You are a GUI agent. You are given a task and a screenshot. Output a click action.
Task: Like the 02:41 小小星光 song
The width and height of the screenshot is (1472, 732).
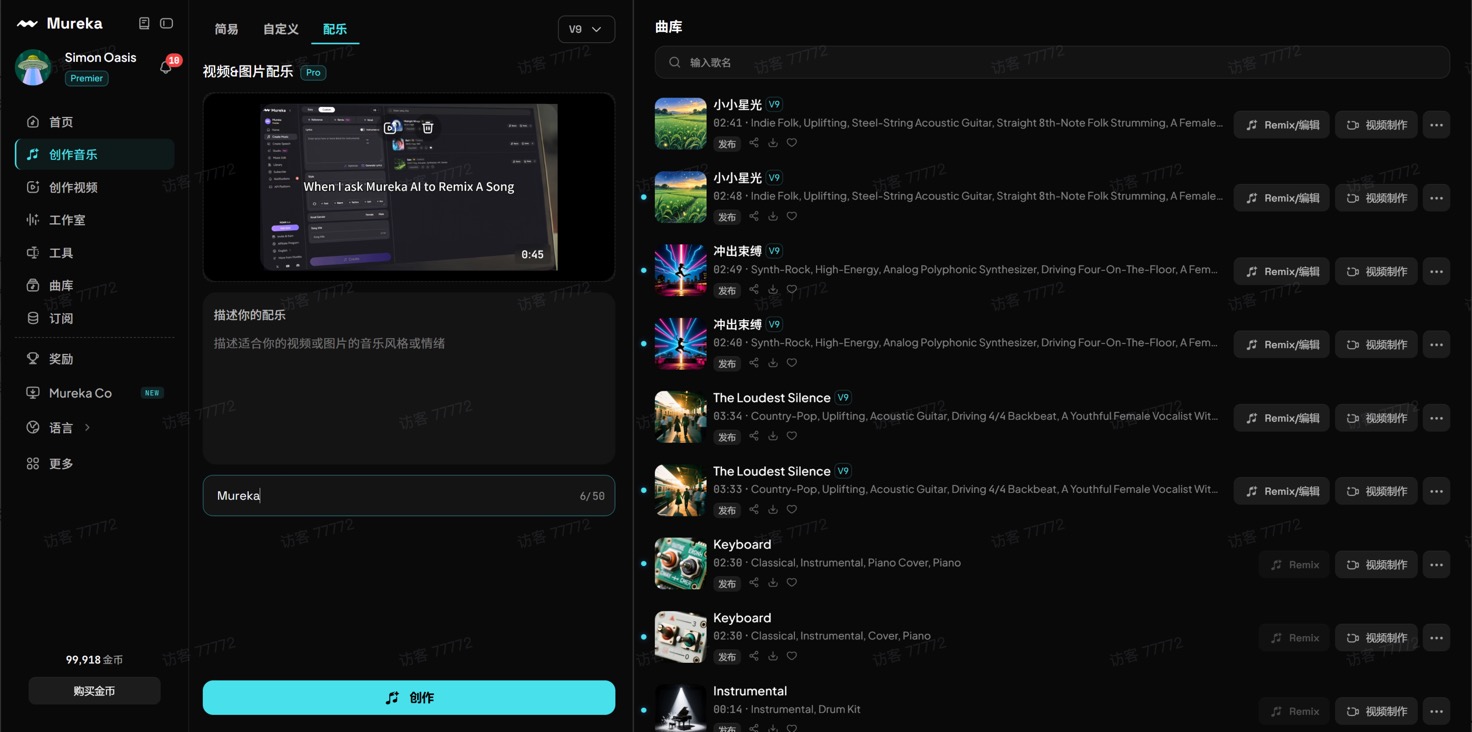[x=792, y=143]
